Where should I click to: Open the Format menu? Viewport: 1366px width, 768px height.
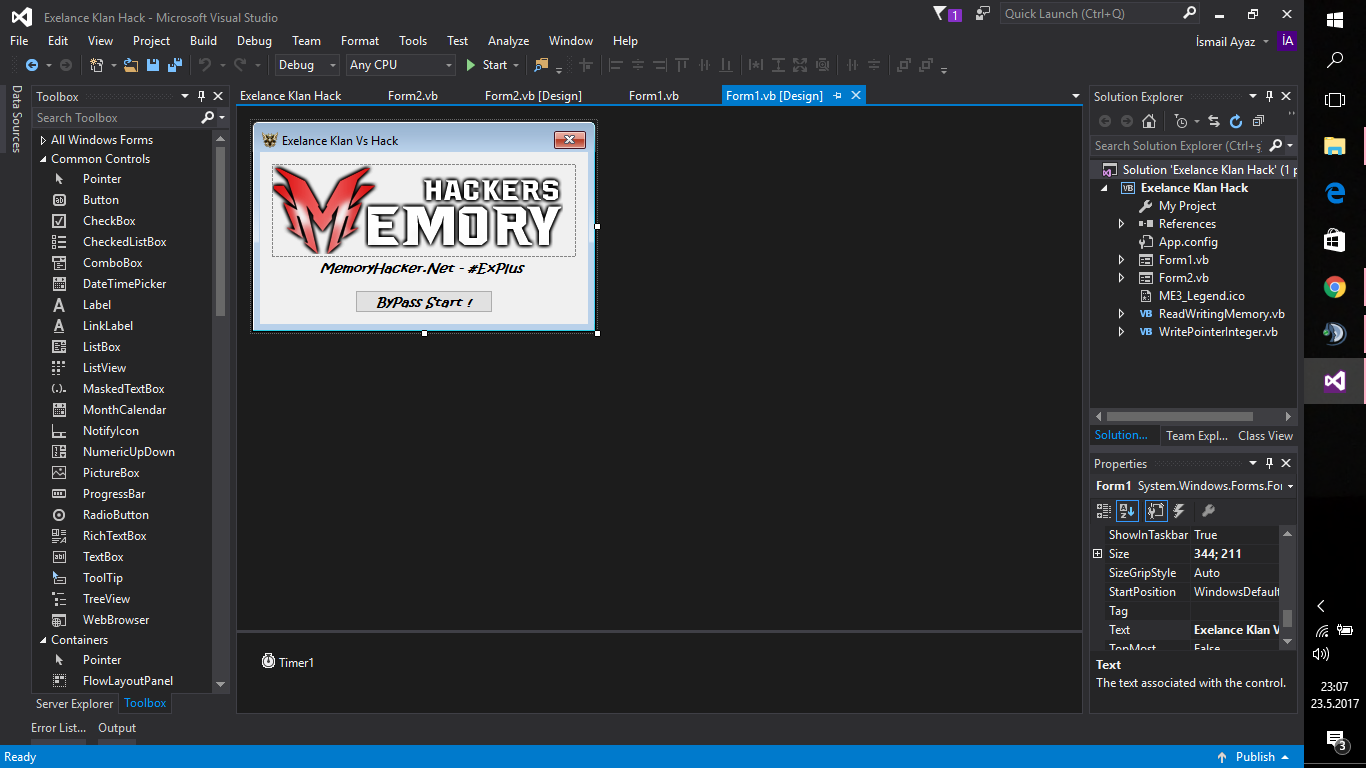(x=360, y=41)
